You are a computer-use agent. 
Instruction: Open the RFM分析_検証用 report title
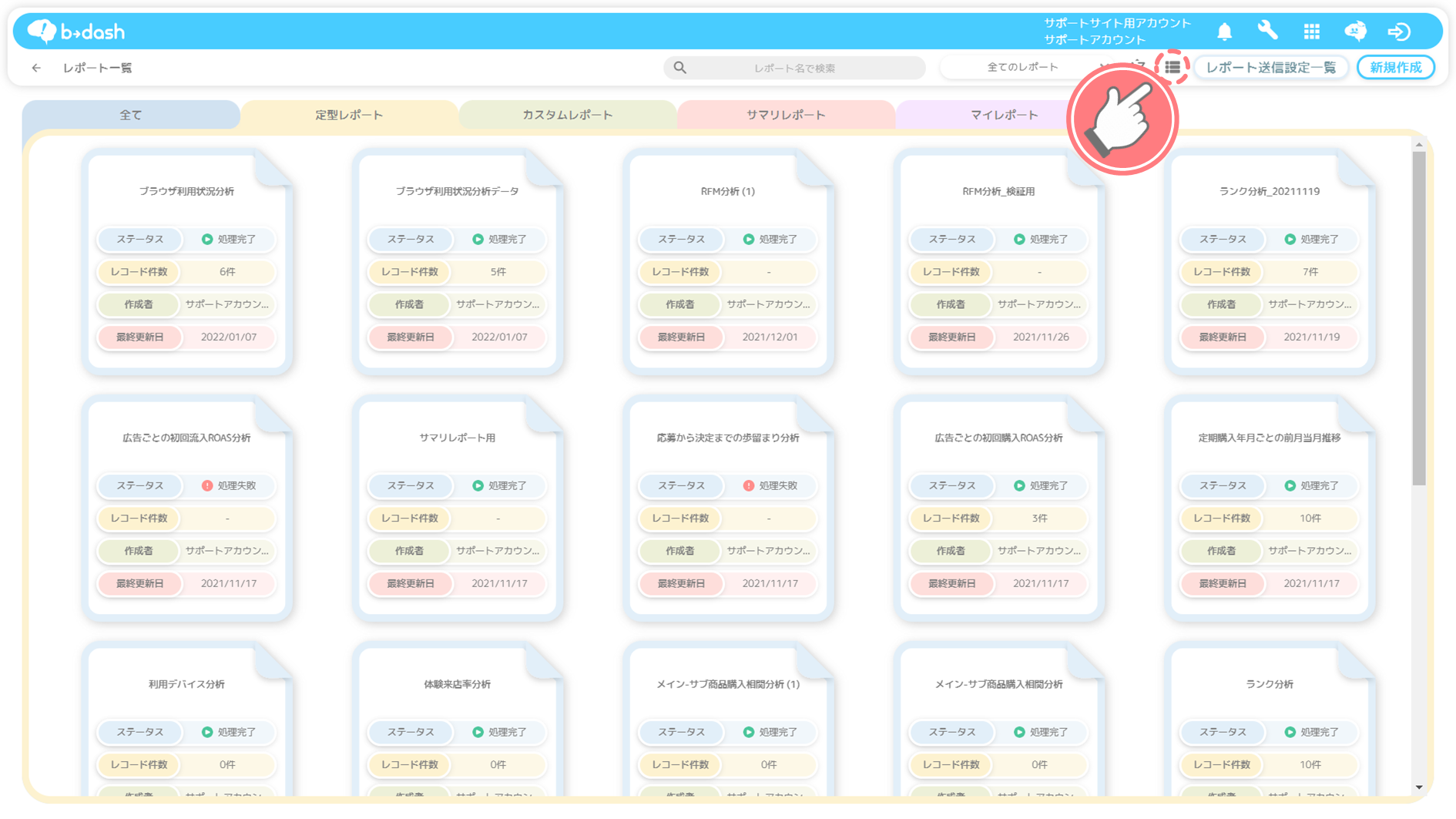point(998,191)
